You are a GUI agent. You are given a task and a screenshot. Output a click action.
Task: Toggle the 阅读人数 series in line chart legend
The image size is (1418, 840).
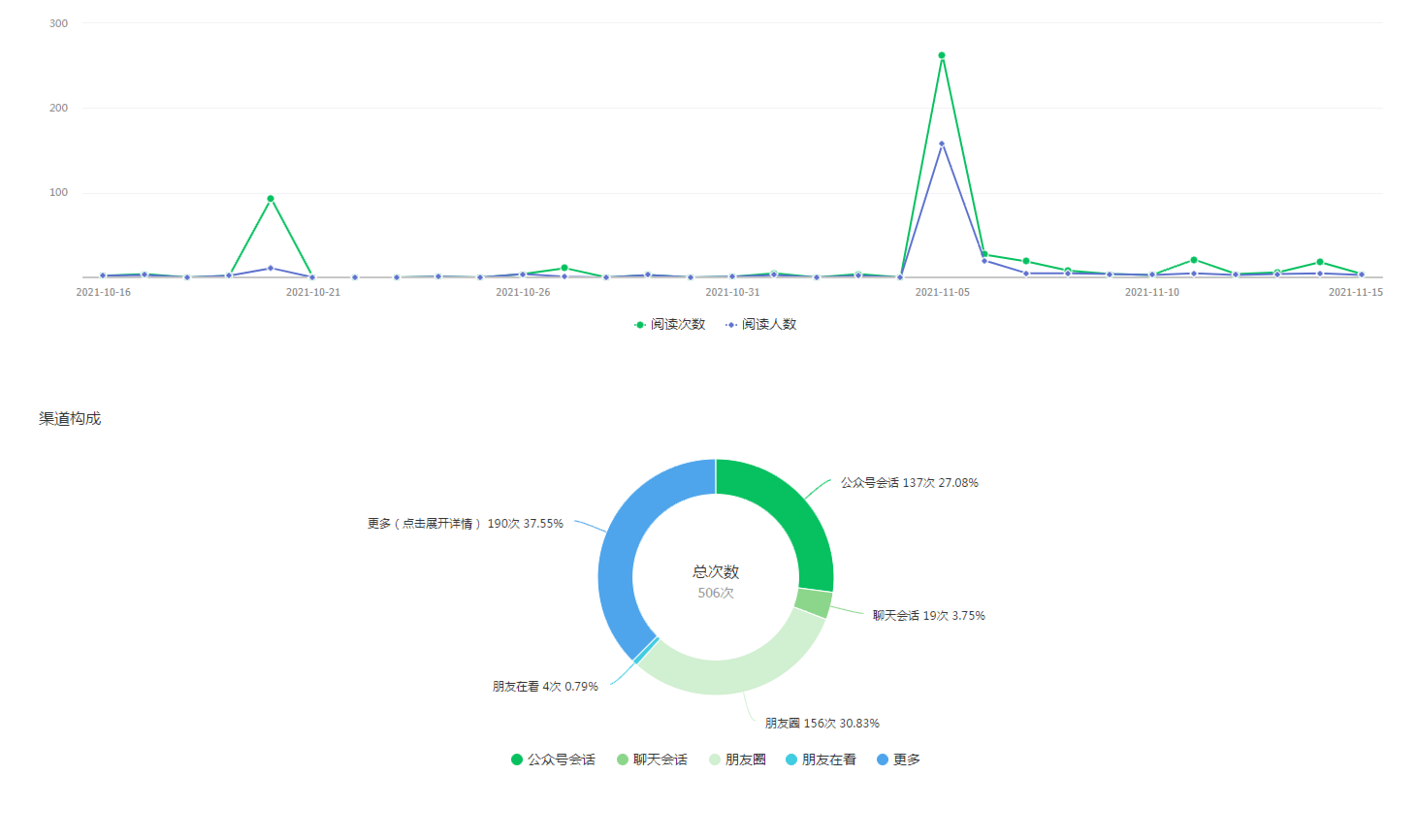click(x=760, y=324)
